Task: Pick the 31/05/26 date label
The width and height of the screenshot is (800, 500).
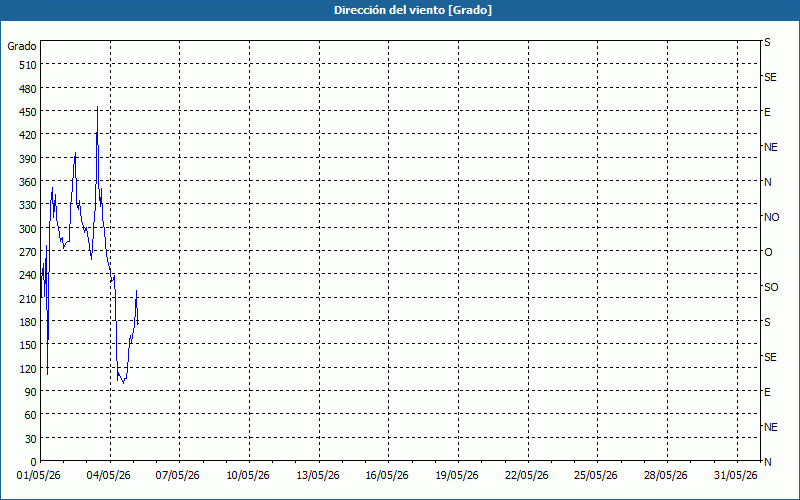Action: tap(736, 476)
